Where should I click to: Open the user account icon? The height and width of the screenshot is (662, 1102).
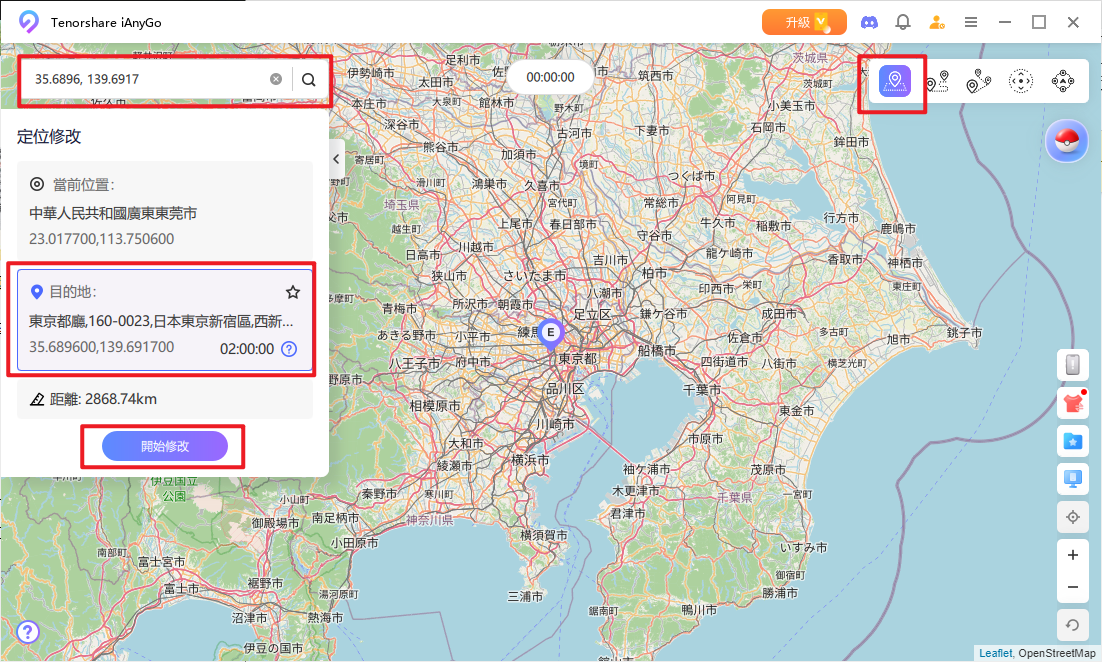tap(937, 22)
